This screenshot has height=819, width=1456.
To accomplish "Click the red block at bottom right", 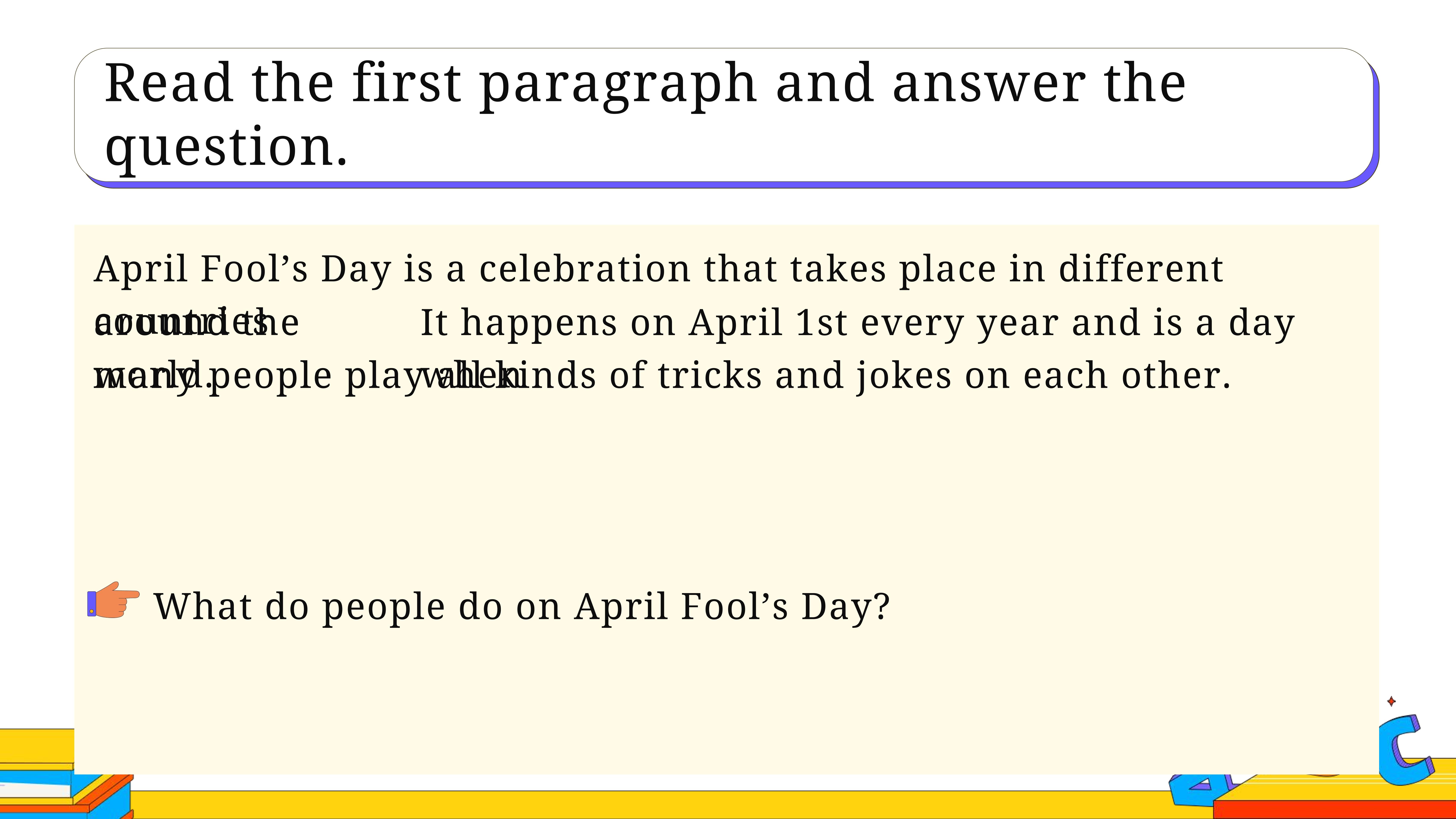I will [1334, 809].
